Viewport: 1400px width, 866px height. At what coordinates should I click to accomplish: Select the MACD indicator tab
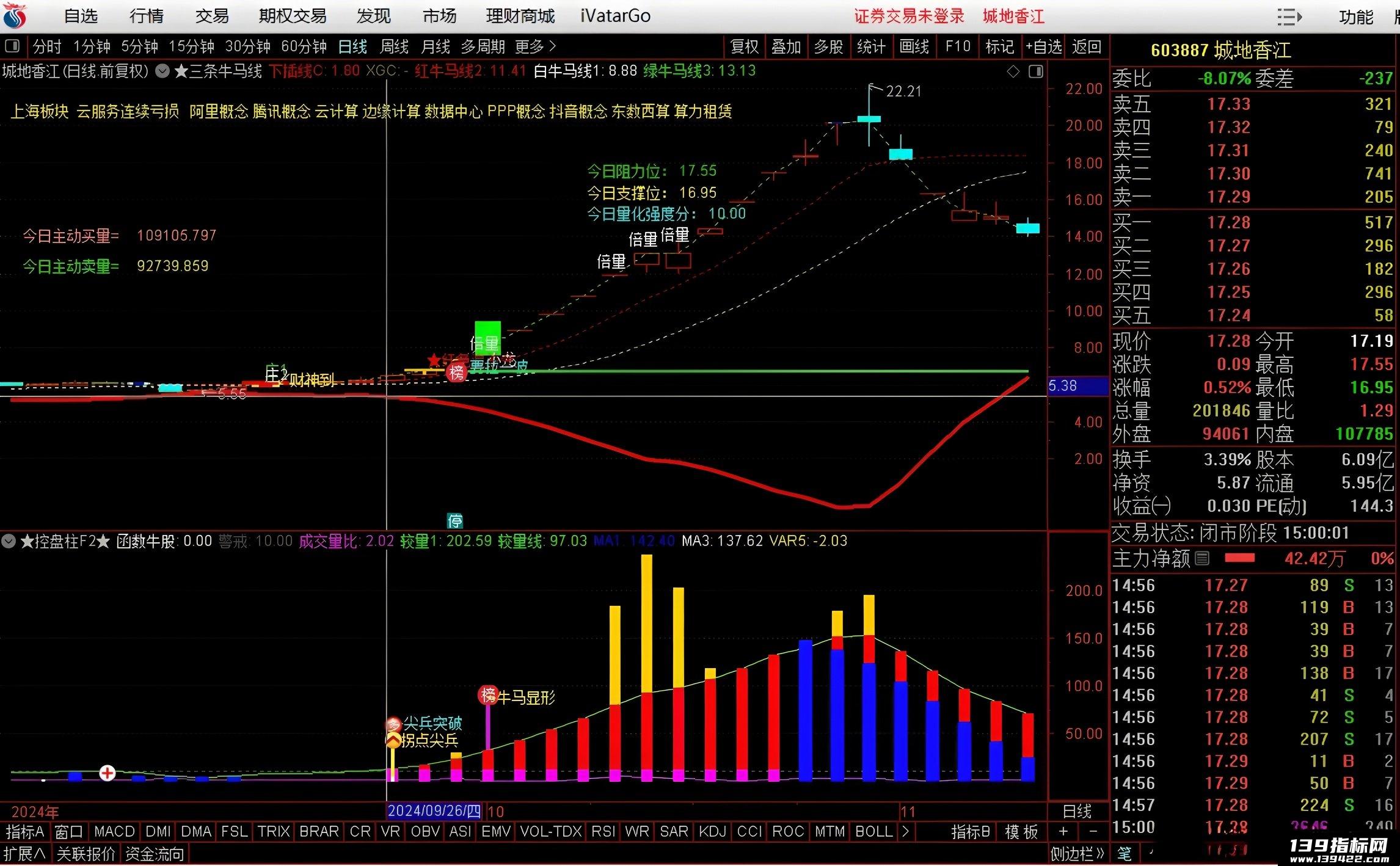114,831
